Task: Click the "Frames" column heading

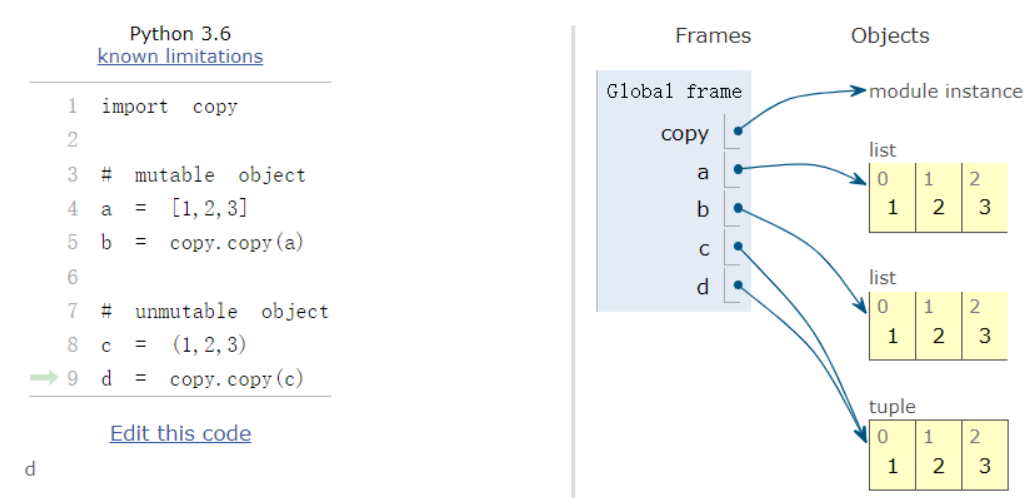Action: (713, 36)
